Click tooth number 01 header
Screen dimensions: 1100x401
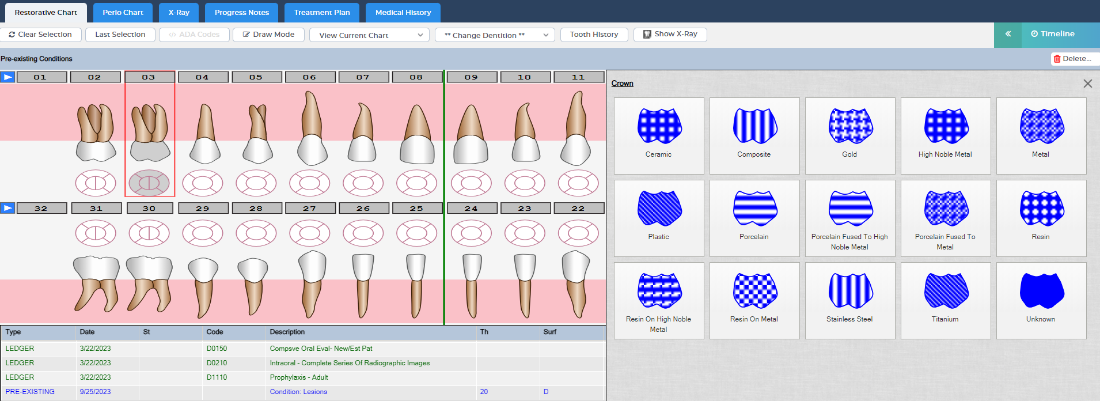[x=41, y=77]
